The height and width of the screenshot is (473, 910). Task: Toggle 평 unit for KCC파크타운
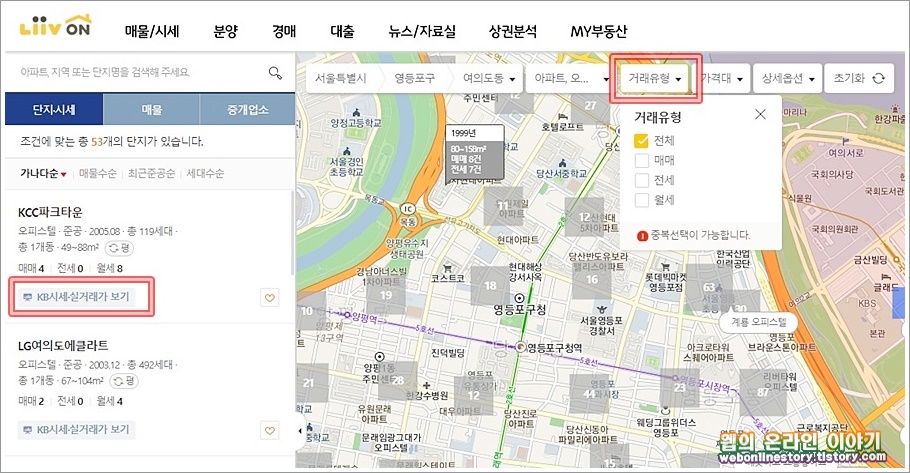(120, 248)
